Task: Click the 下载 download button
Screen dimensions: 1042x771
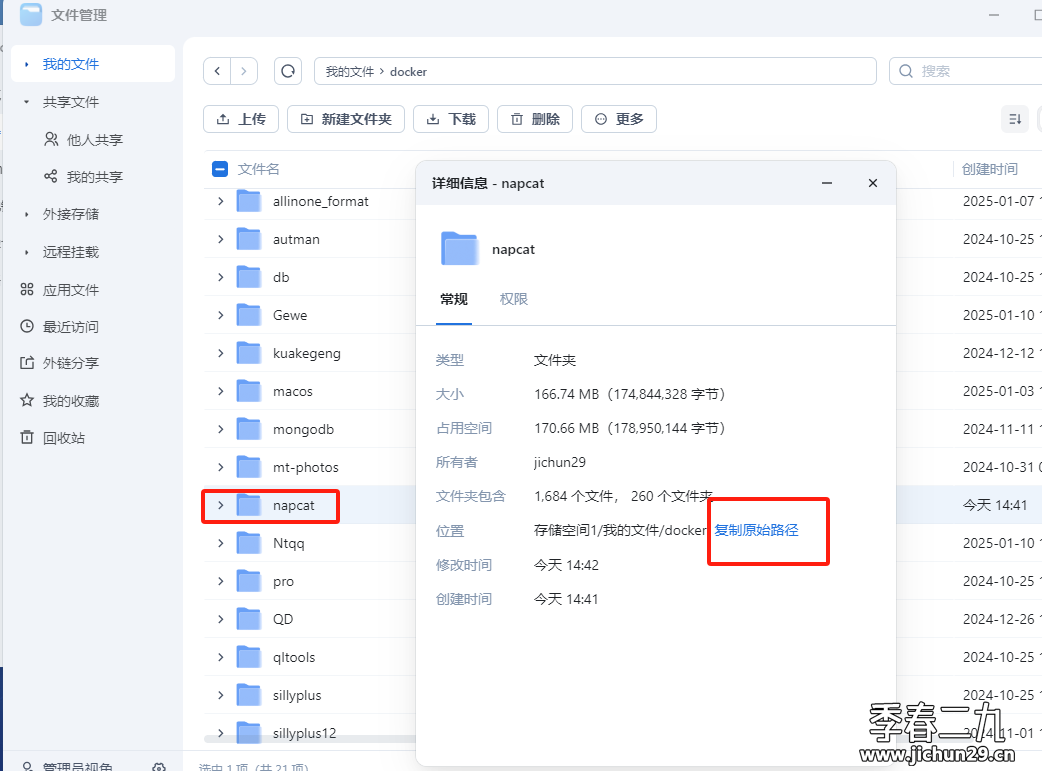Action: (x=451, y=119)
